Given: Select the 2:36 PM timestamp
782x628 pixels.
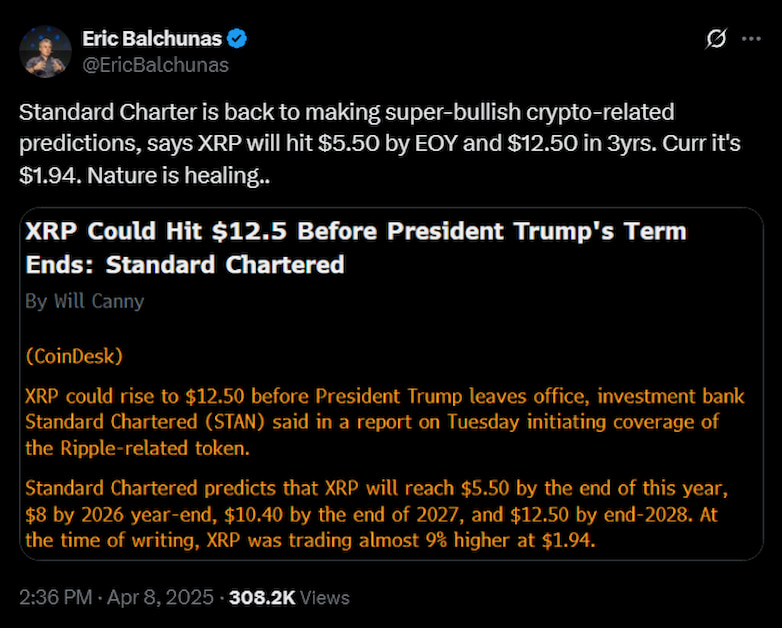Looking at the screenshot, I should 56,597.
